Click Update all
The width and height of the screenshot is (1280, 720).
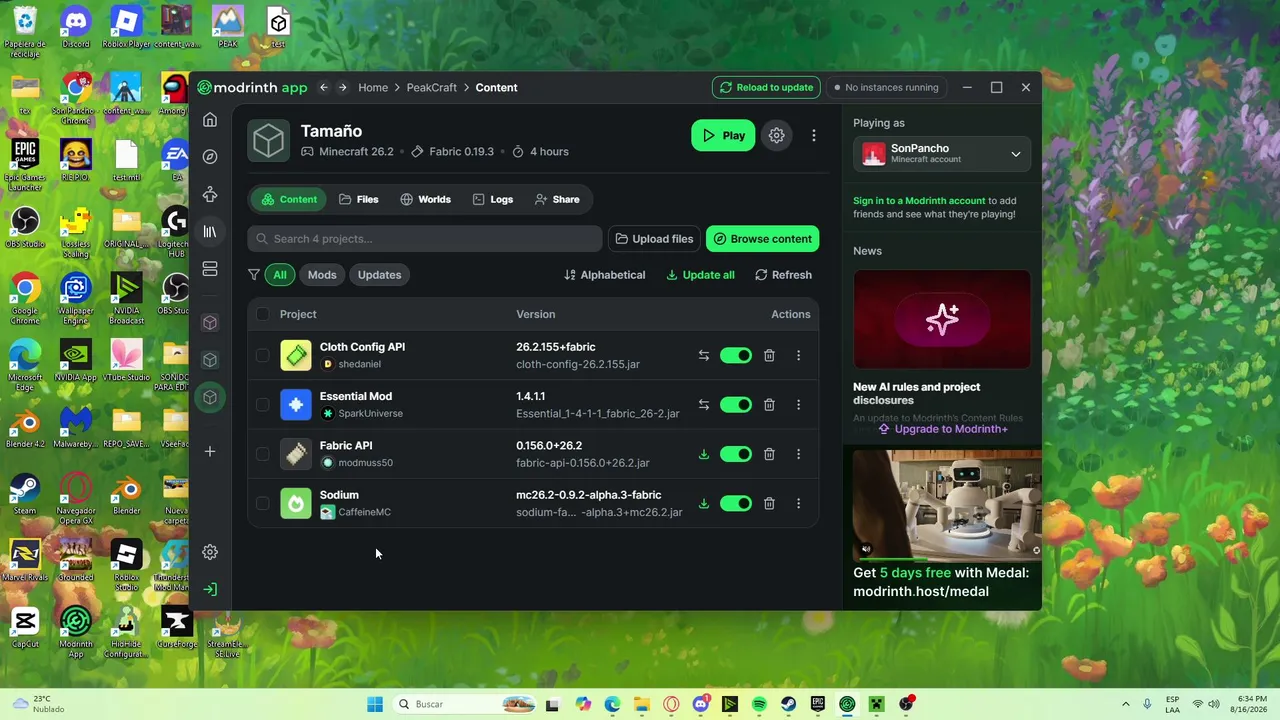[700, 275]
